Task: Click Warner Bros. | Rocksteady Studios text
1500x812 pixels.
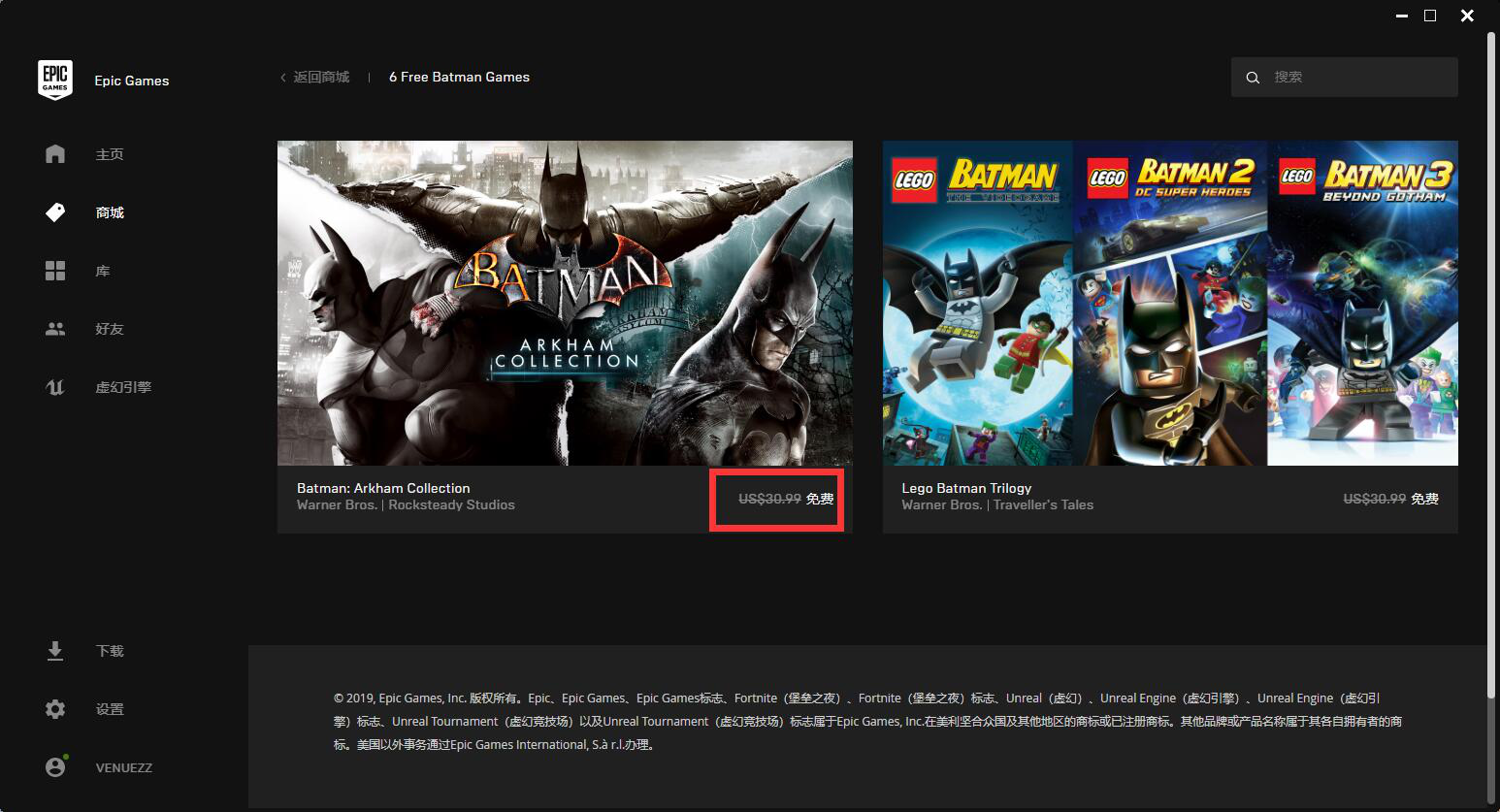Action: (406, 504)
